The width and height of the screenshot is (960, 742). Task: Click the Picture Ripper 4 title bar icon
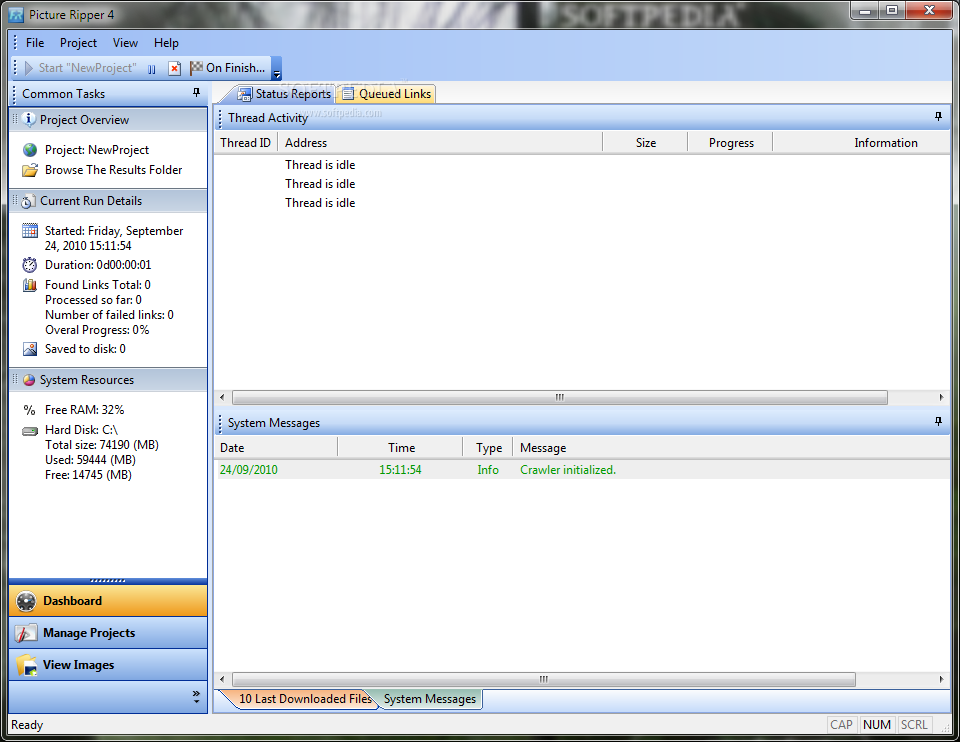tap(17, 15)
